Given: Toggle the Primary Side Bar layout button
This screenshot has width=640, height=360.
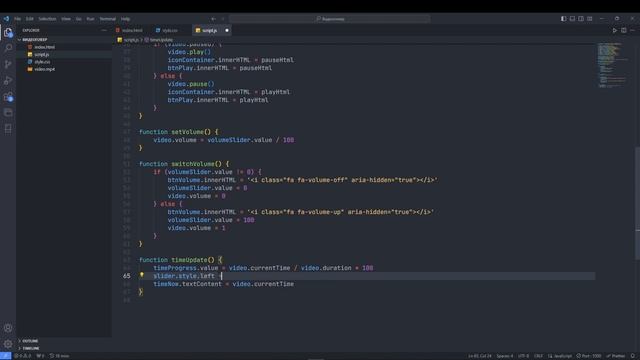Looking at the screenshot, I should click(x=564, y=19).
